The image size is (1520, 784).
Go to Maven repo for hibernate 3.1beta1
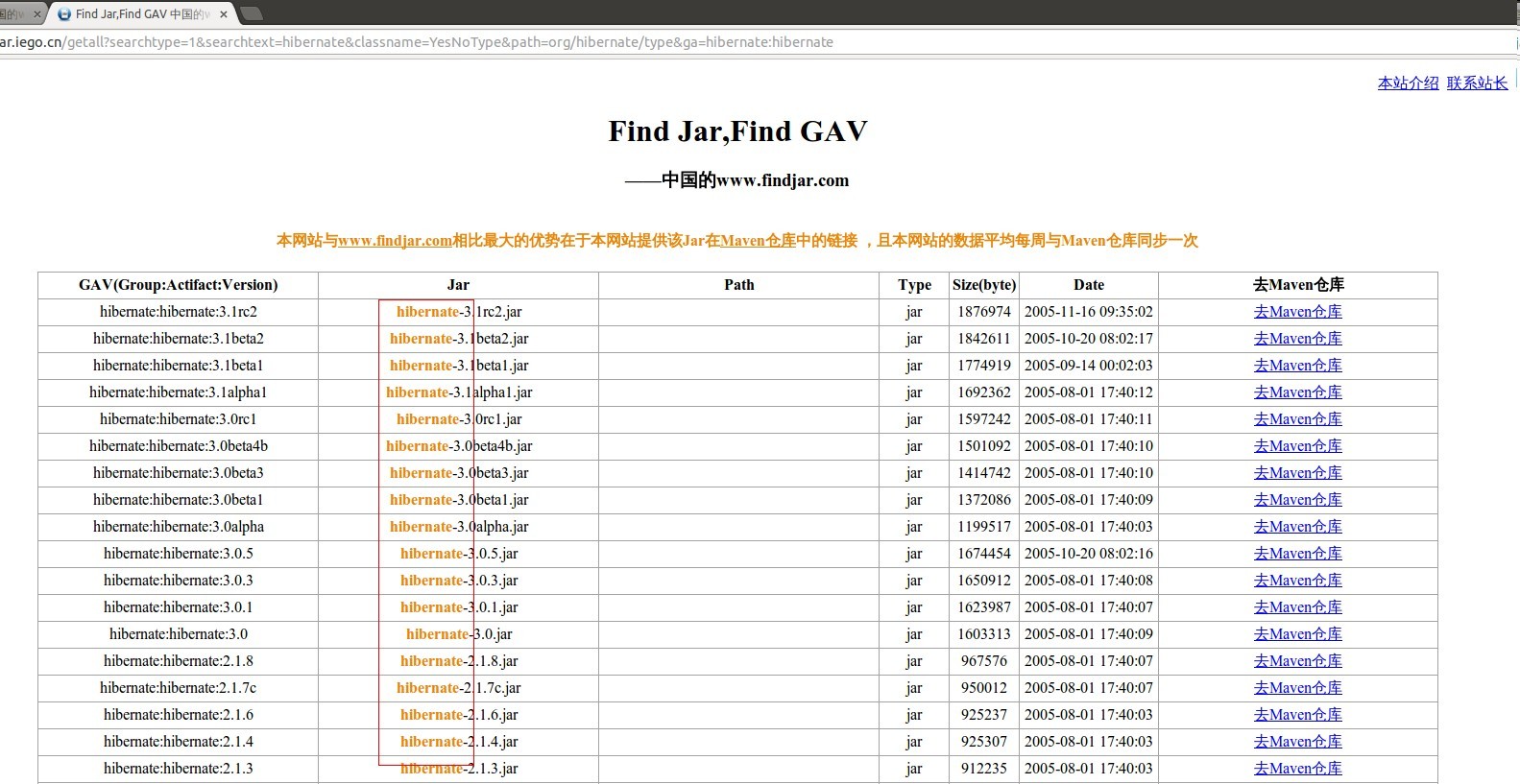1298,366
